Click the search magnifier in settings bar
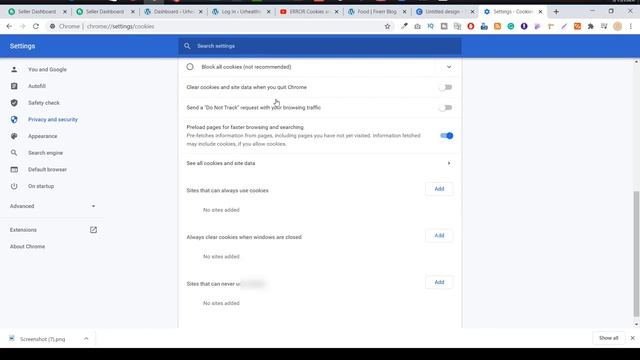Image resolution: width=640 pixels, height=360 pixels. (x=187, y=46)
